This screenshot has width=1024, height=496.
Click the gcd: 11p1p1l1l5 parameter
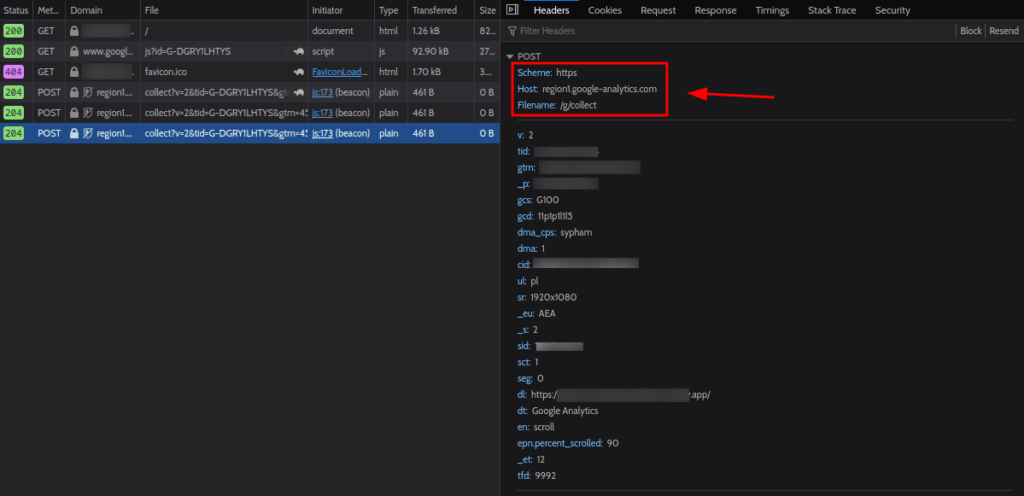pos(545,216)
